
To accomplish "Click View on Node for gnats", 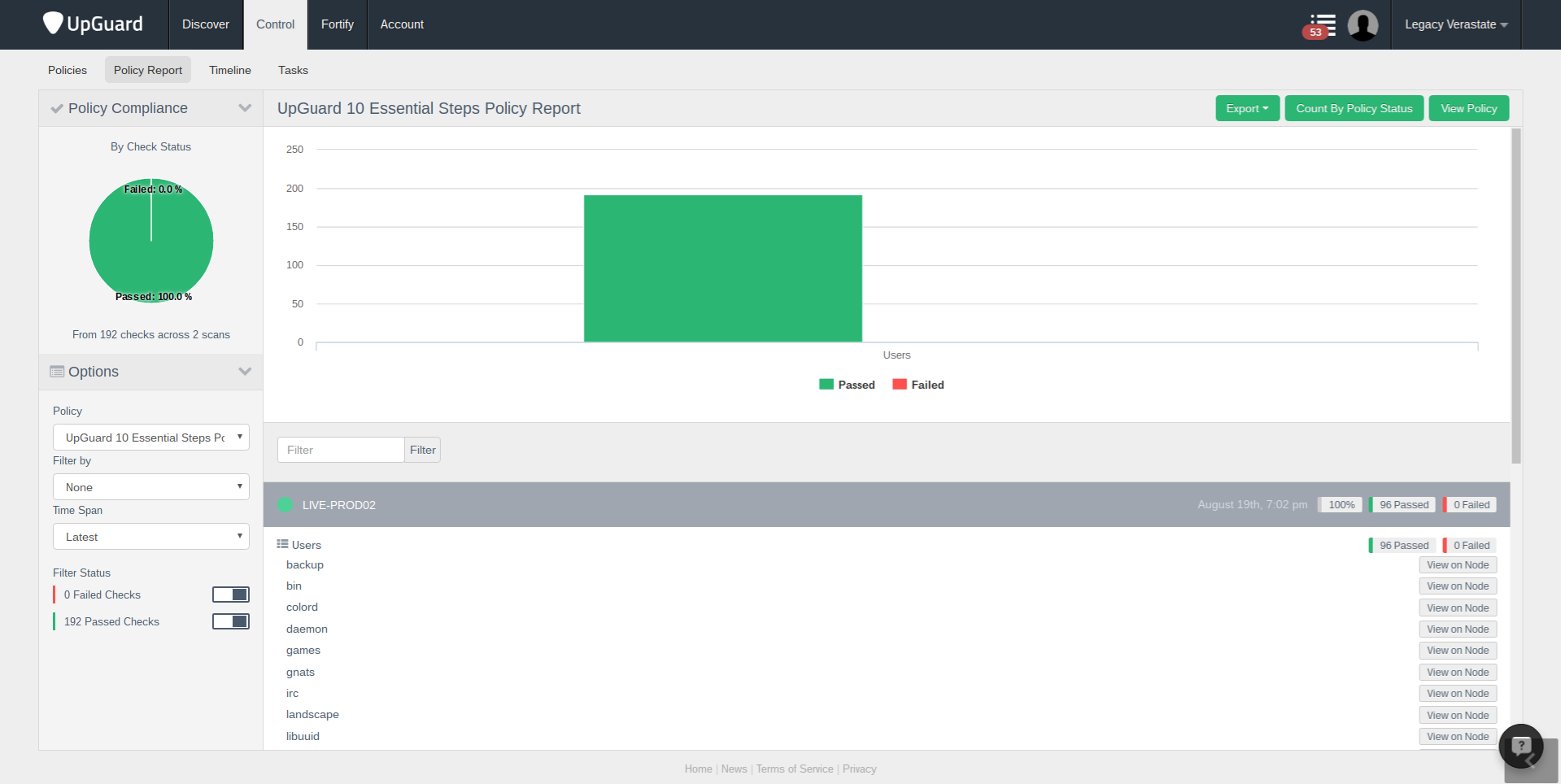I will tap(1458, 673).
